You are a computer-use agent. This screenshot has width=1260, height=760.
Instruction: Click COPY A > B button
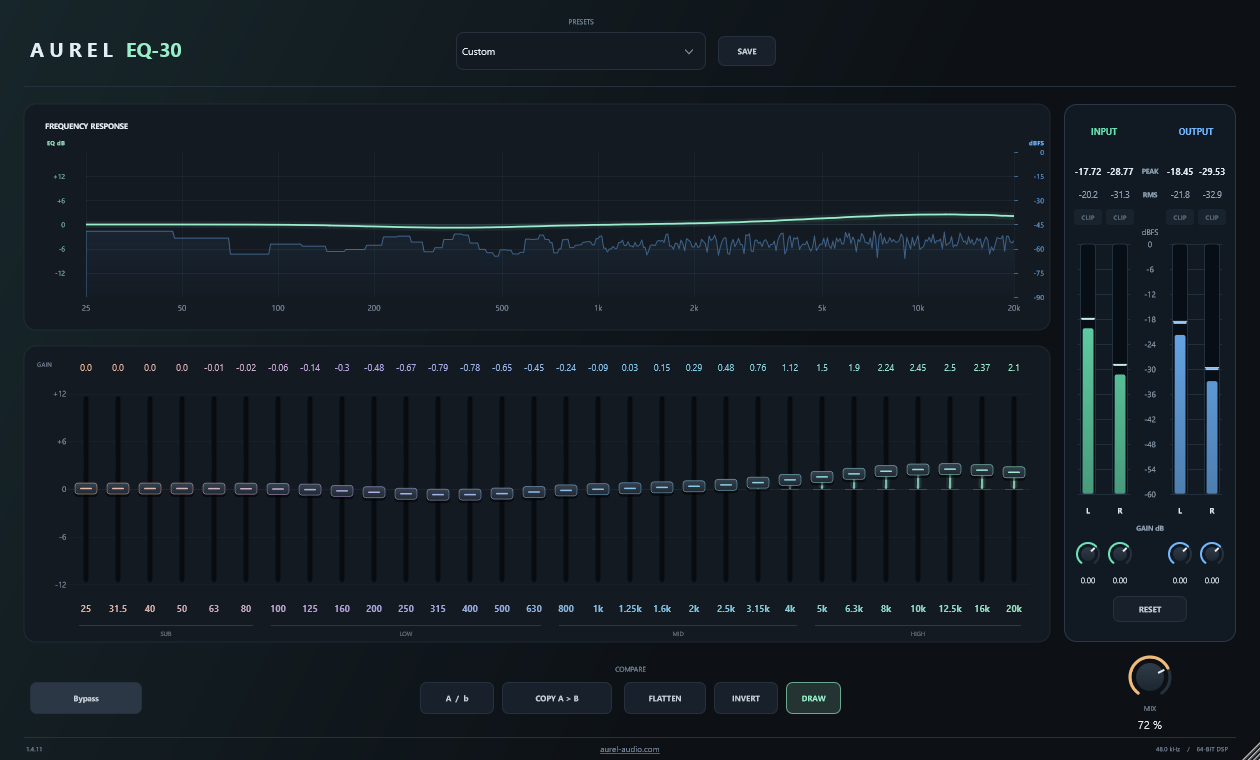(557, 698)
